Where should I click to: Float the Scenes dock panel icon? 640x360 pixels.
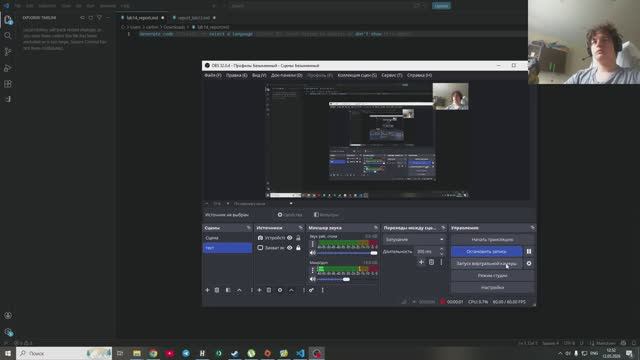click(x=249, y=228)
